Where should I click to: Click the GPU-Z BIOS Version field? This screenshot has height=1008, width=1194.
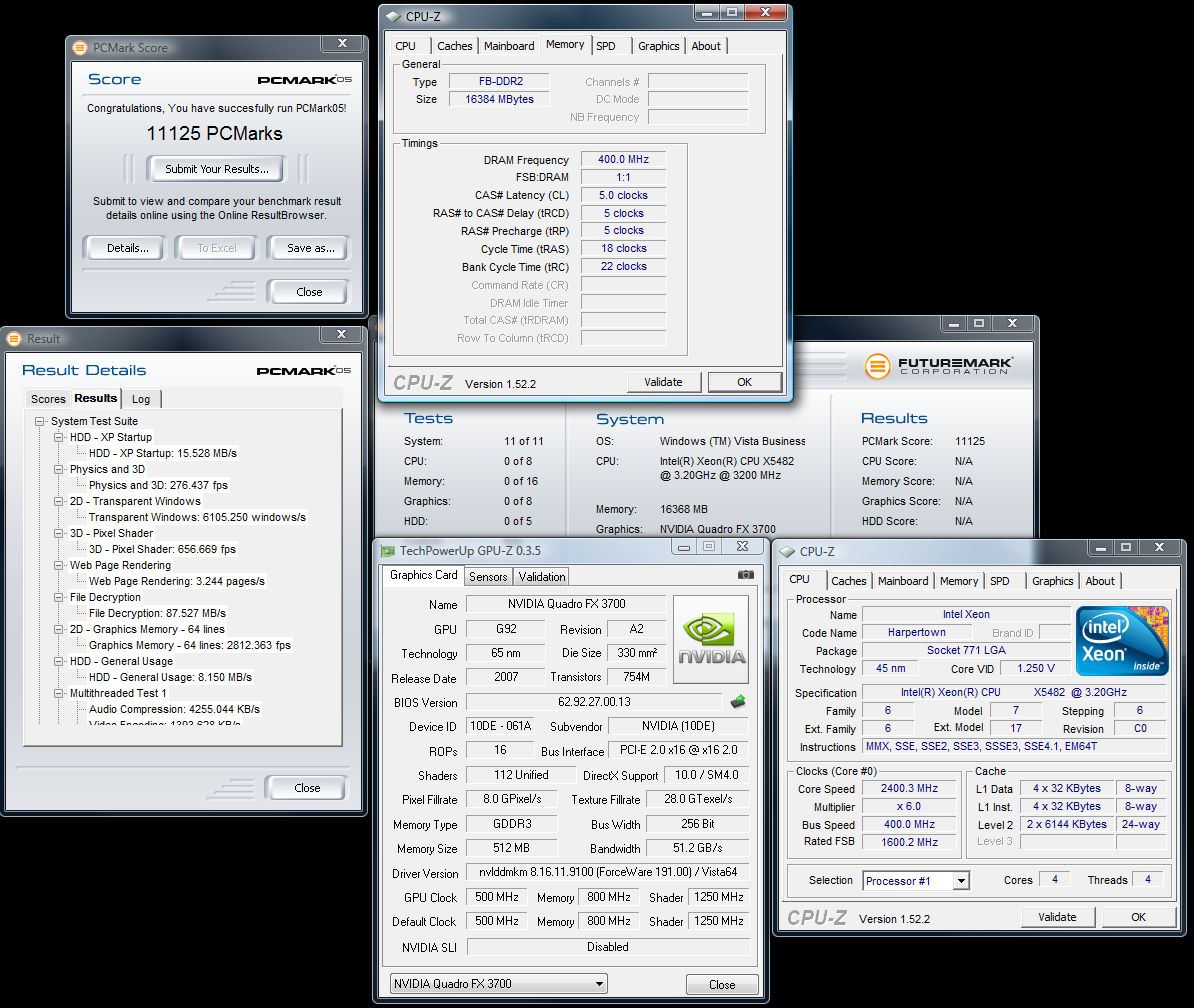point(594,702)
